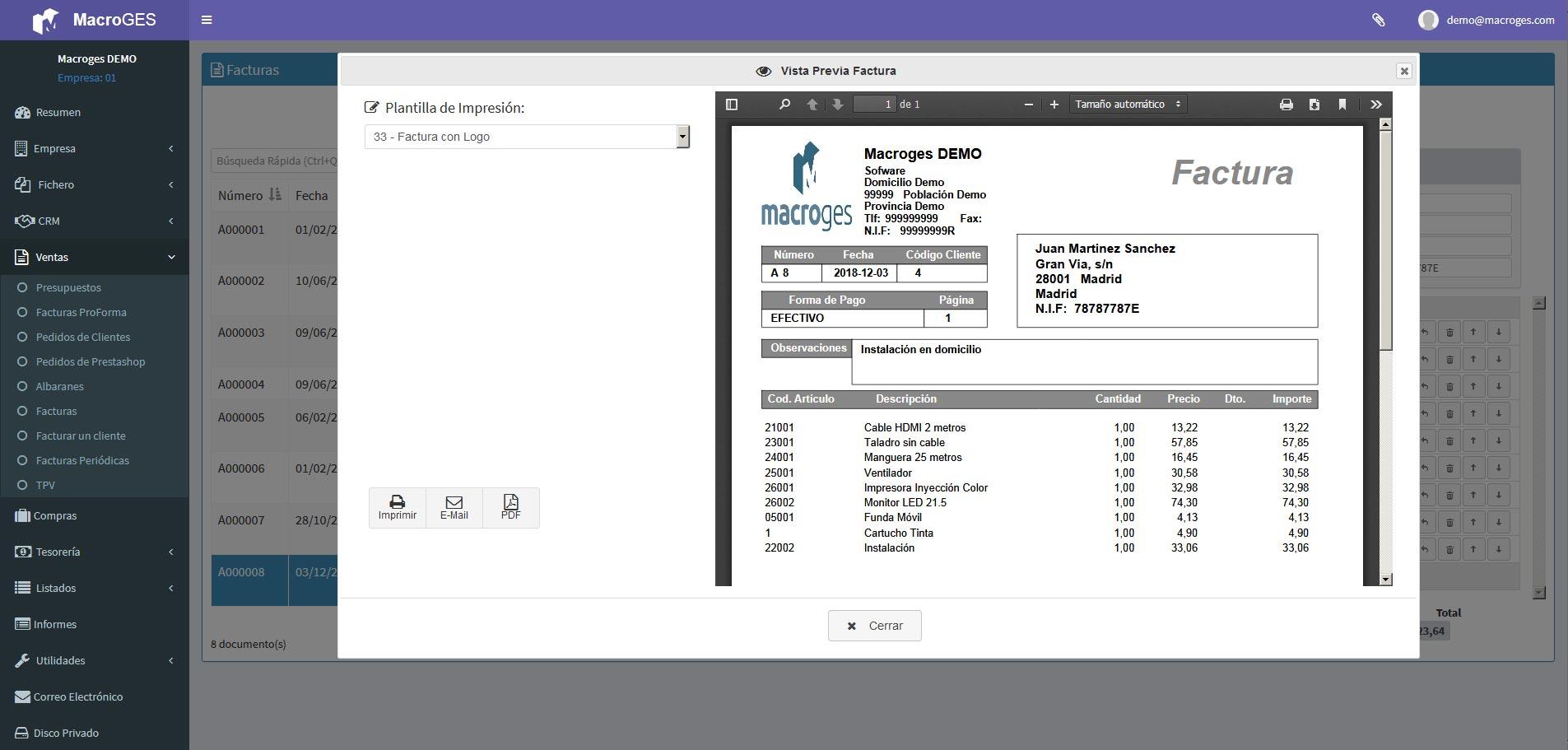Click the Búsqueda Rápida search field
1568x750 pixels.
275,161
